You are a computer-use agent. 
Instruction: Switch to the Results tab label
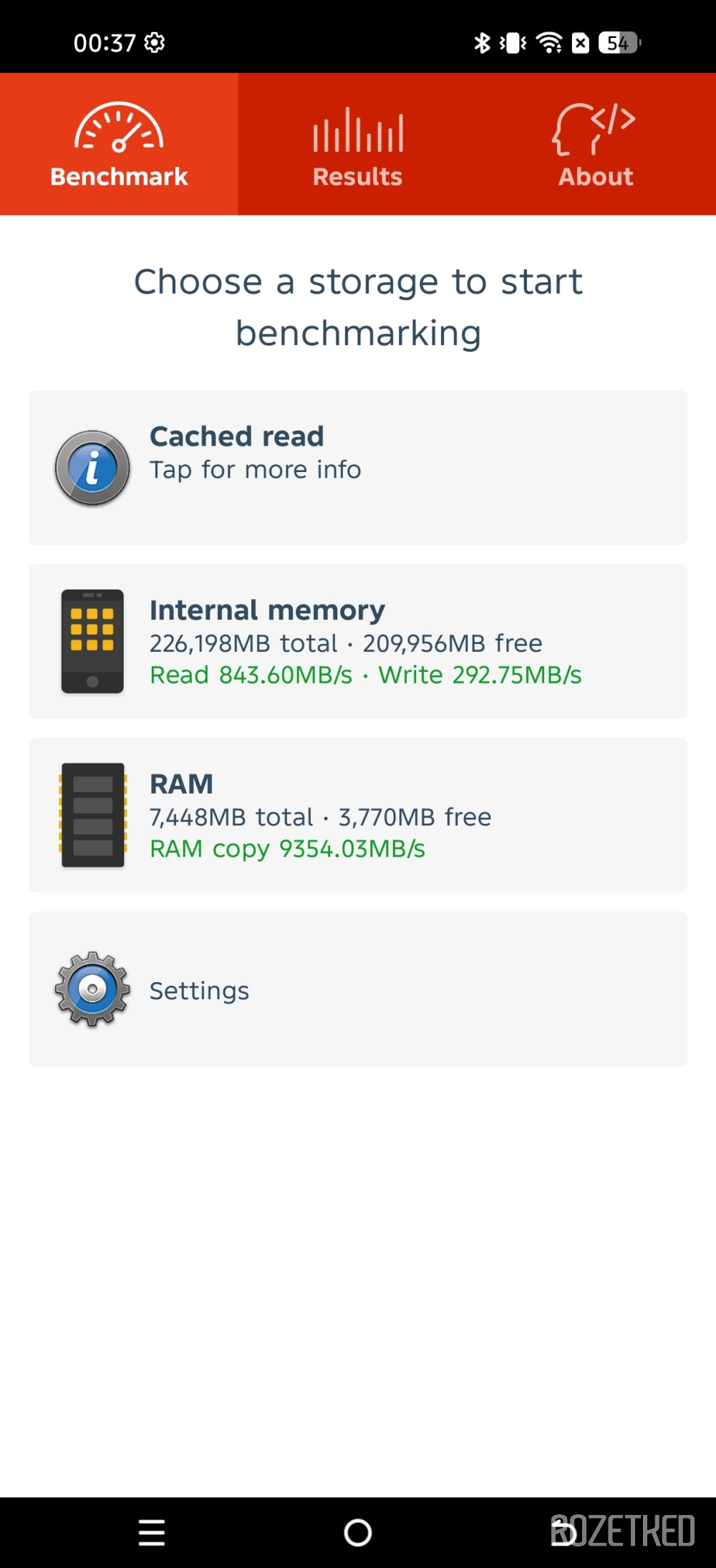[x=357, y=177]
